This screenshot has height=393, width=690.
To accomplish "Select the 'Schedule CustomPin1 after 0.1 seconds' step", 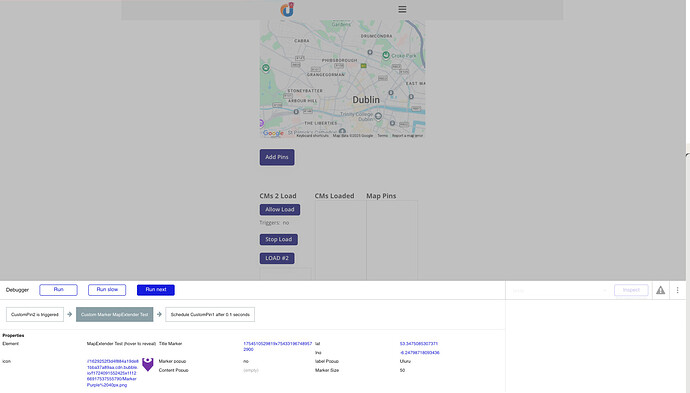I will (210, 315).
